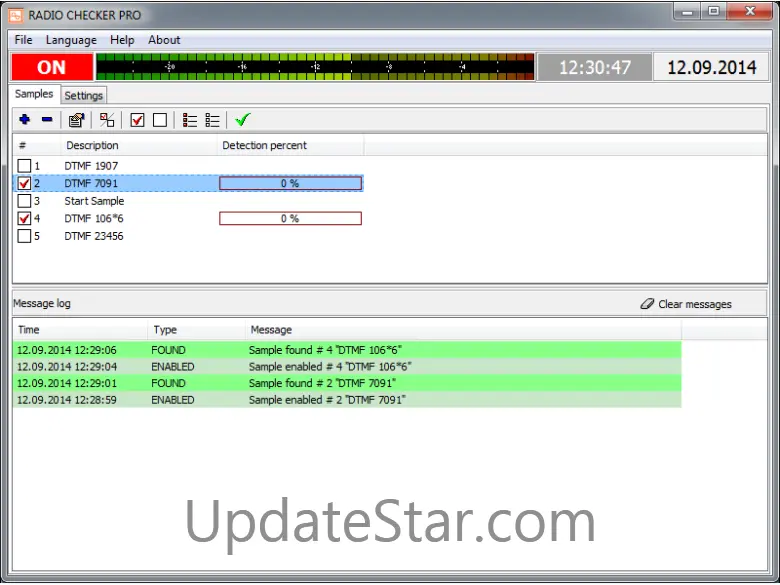This screenshot has width=780, height=585.
Task: Switch to the Samples tab
Action: click(34, 94)
